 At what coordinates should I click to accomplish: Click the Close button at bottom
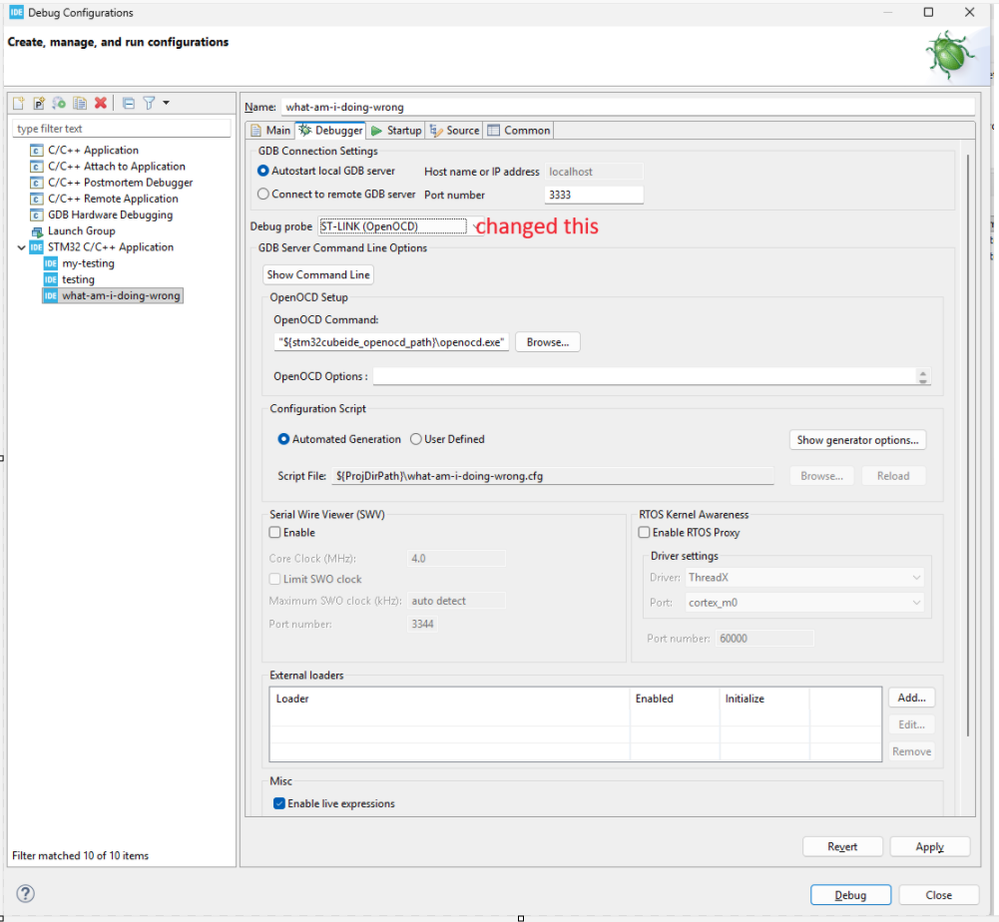938,895
